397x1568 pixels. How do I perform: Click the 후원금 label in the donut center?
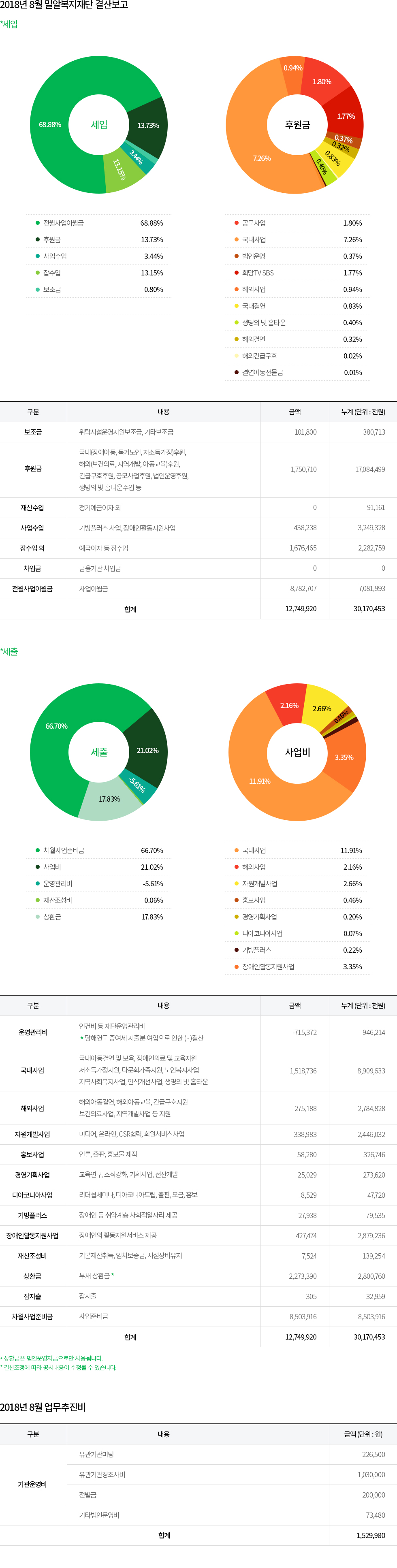[x=297, y=125]
